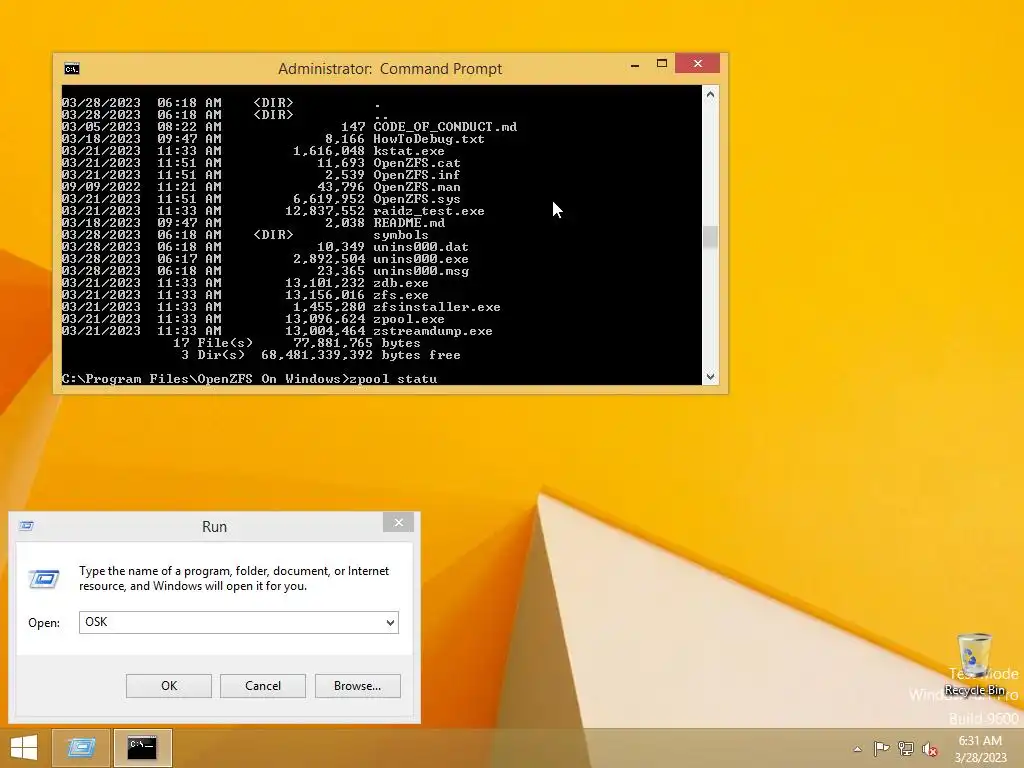
Task: Click unins000.dat in the listing
Action: point(421,247)
